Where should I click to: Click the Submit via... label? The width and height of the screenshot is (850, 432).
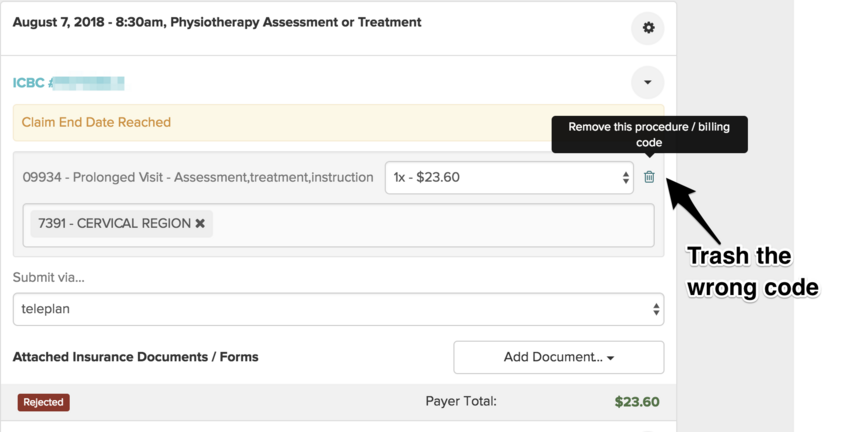pos(48,277)
